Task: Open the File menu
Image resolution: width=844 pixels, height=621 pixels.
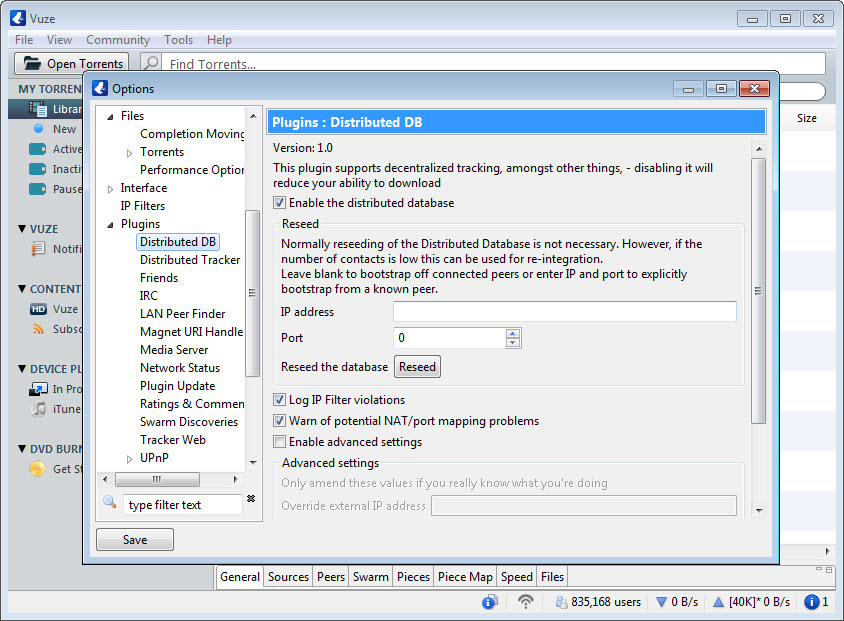Action: pos(24,40)
